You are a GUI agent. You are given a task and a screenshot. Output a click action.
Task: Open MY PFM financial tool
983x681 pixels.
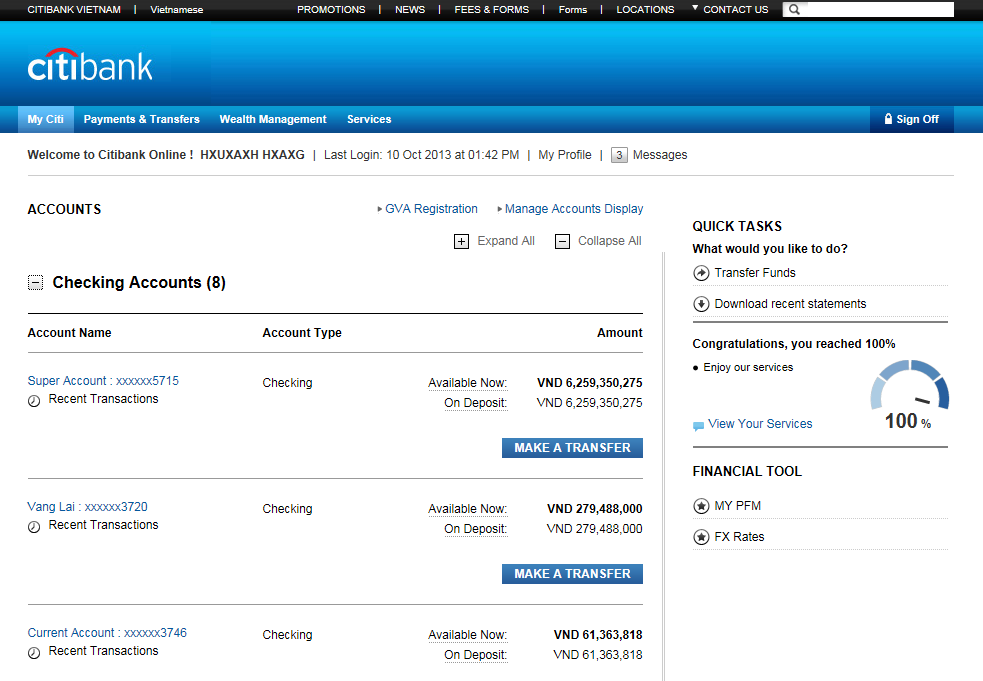click(737, 505)
